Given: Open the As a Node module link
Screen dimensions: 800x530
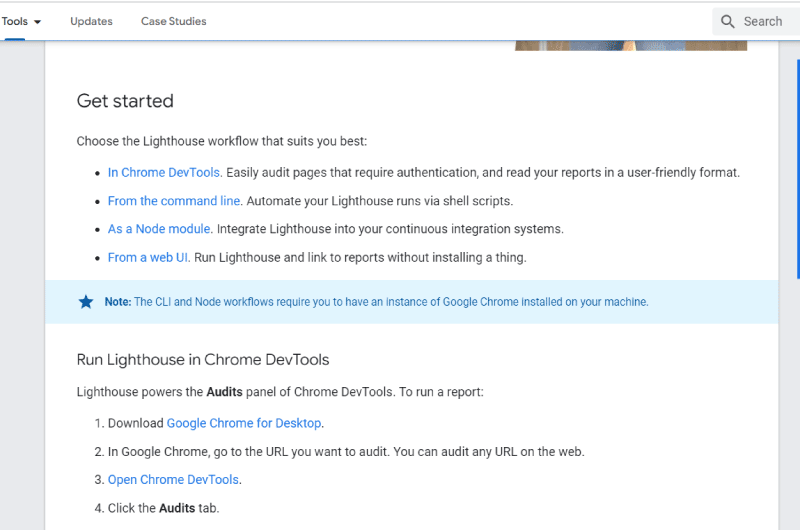Looking at the screenshot, I should click(x=159, y=229).
